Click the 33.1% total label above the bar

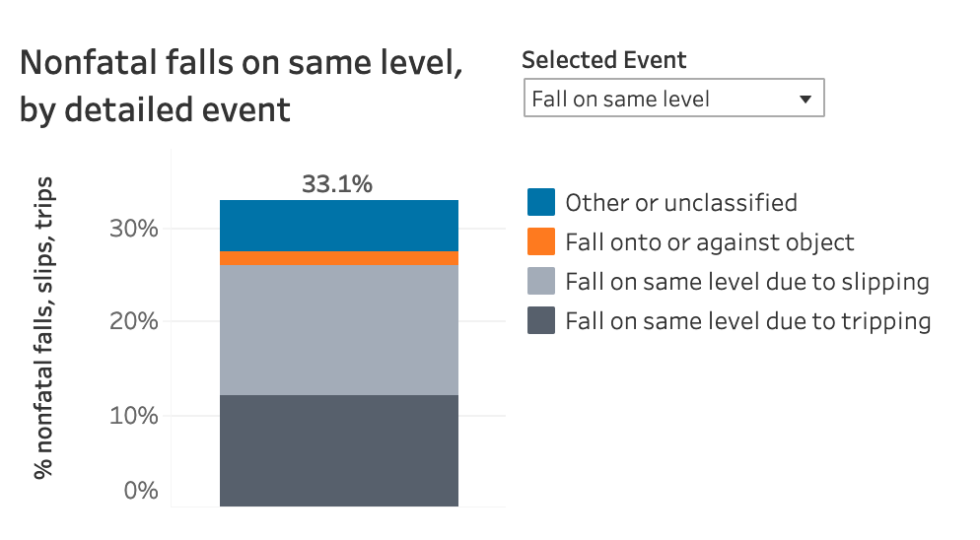337,184
